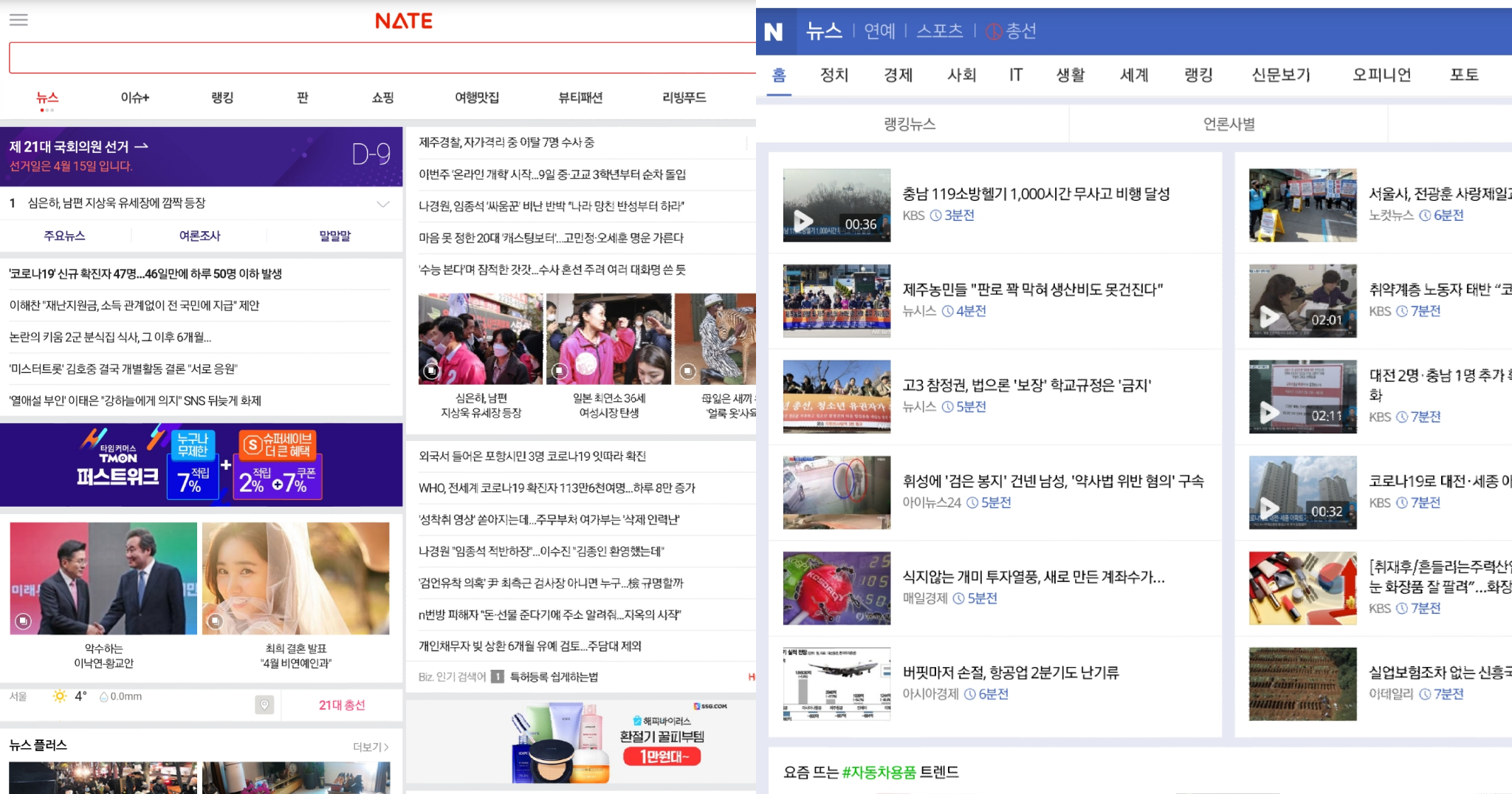Viewport: 1512px width, 794px height.
Task: Open the 제 21대 국회의원 선거 arrow banner
Action: click(x=79, y=147)
